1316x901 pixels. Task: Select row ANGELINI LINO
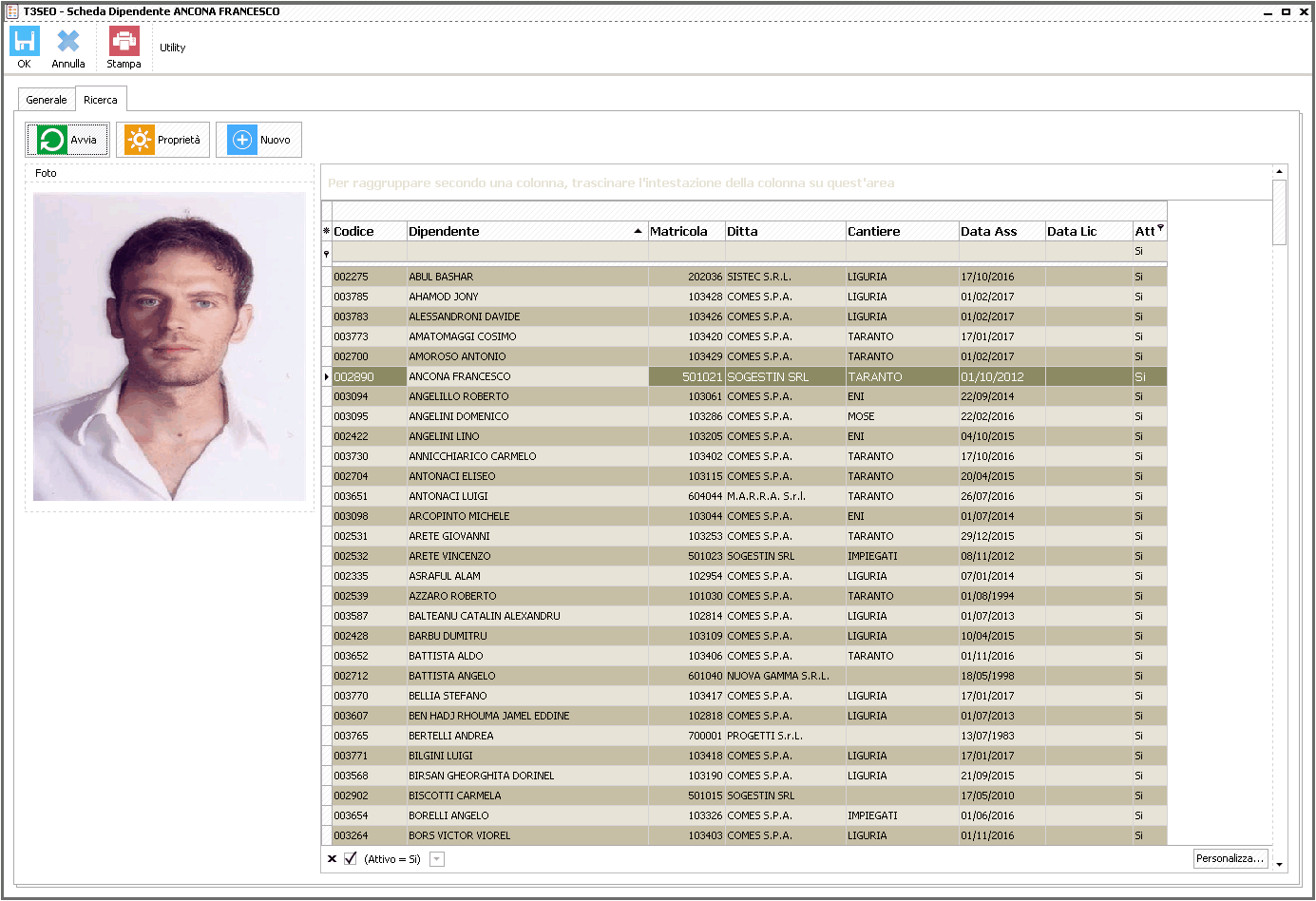pyautogui.click(x=749, y=436)
